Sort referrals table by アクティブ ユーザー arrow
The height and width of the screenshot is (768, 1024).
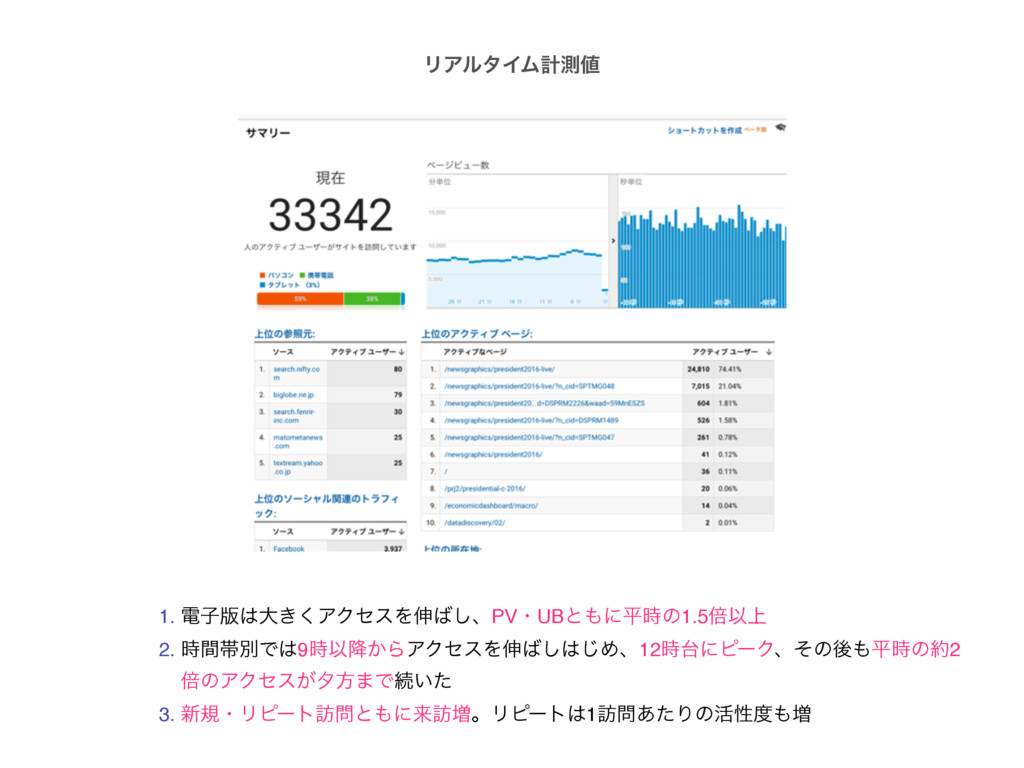tap(402, 352)
